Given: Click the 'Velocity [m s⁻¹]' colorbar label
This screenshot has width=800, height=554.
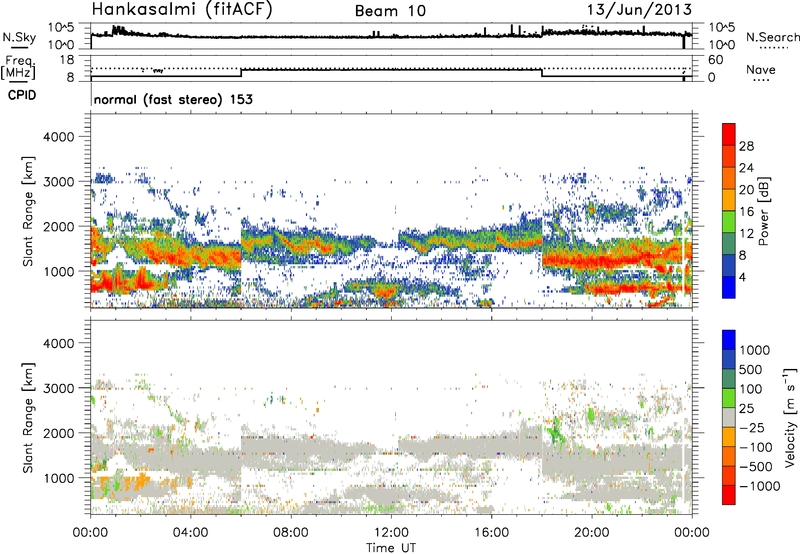Looking at the screenshot, I should point(790,417).
